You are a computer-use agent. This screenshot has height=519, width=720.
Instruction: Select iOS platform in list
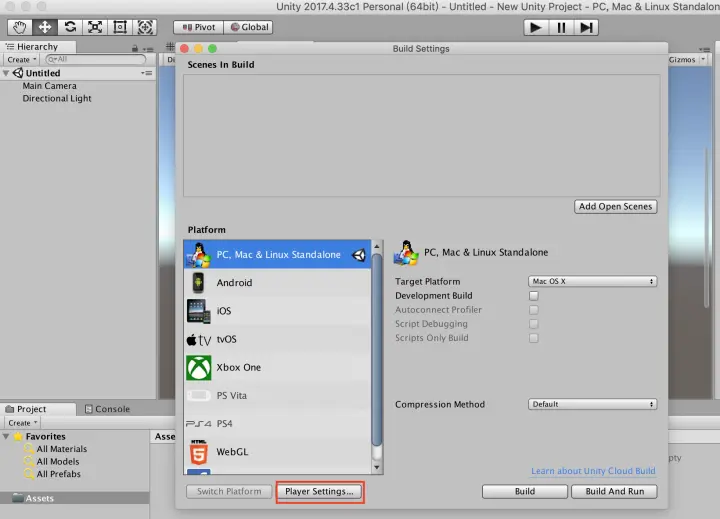pos(277,311)
